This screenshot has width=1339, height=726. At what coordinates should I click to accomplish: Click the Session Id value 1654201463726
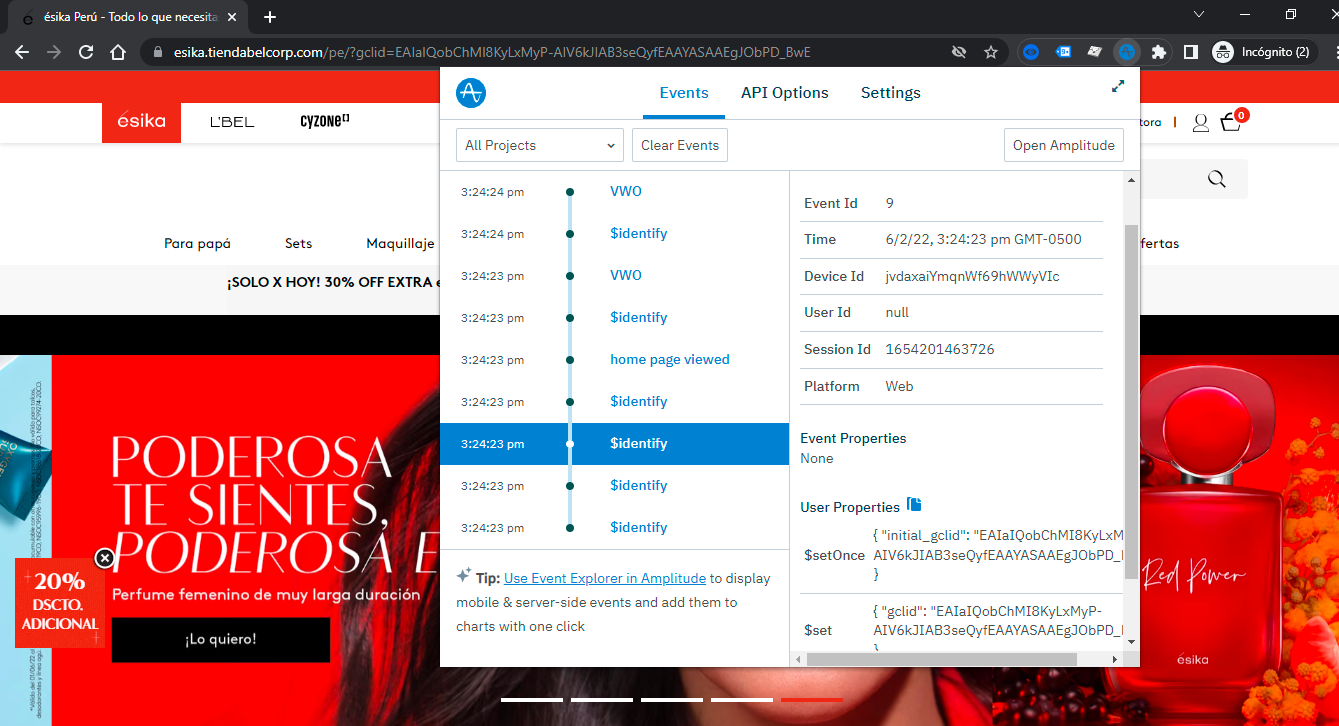940,349
